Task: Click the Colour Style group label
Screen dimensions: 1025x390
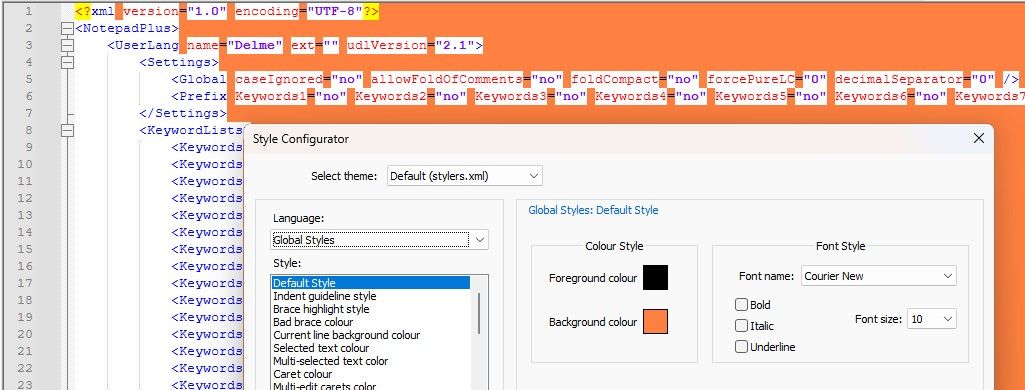Action: (614, 246)
